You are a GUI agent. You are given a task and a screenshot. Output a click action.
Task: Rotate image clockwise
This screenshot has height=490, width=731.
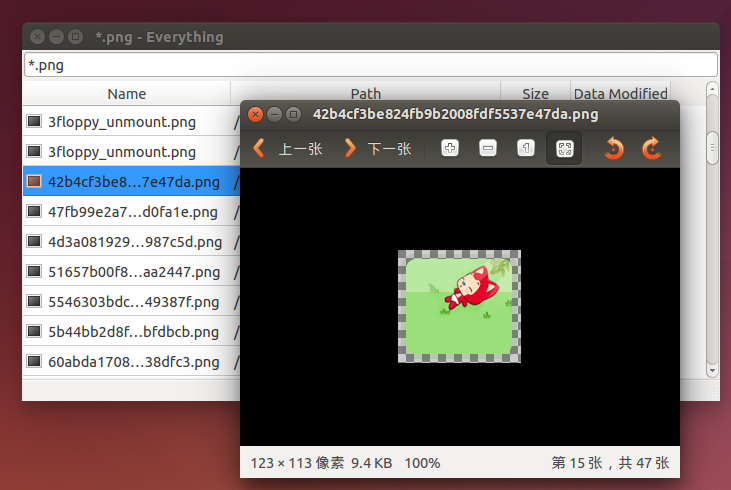(652, 149)
